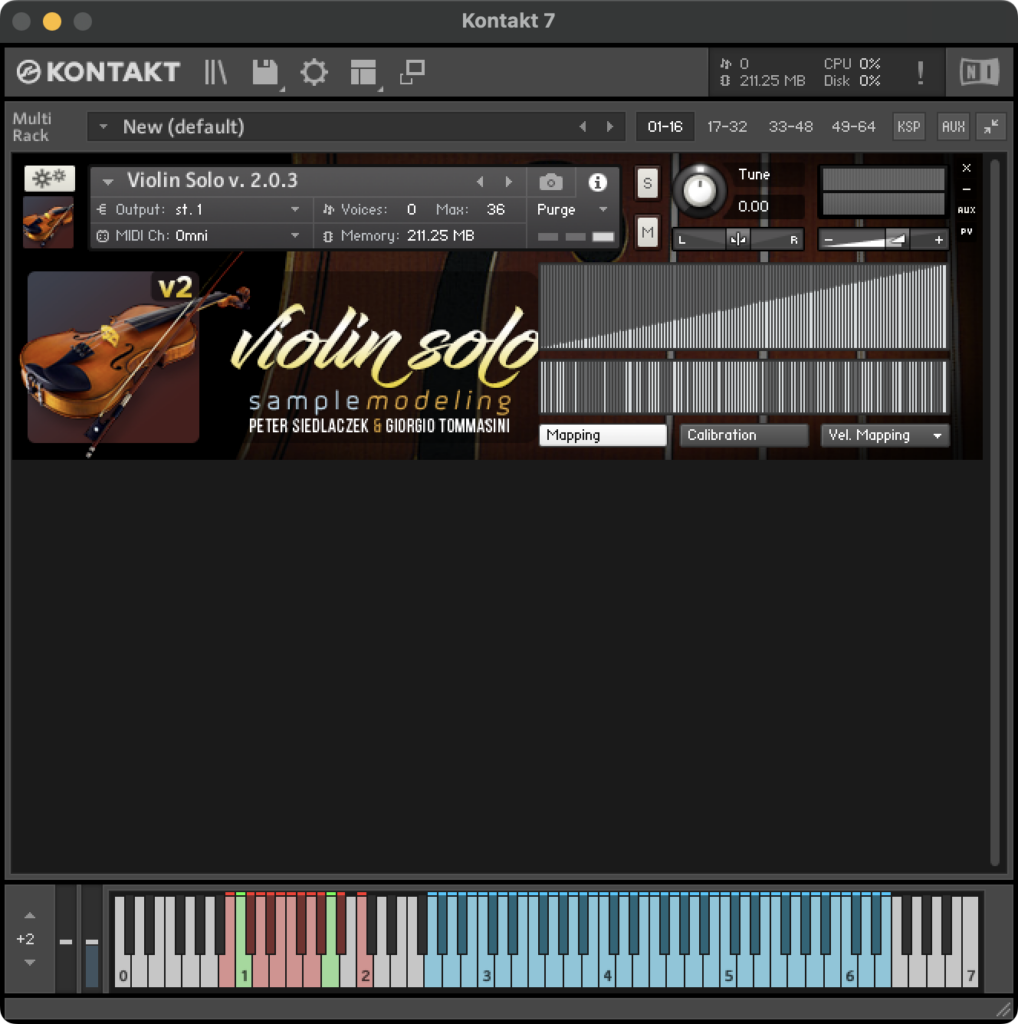Click the pan center marker
1018x1024 pixels.
pyautogui.click(x=738, y=240)
